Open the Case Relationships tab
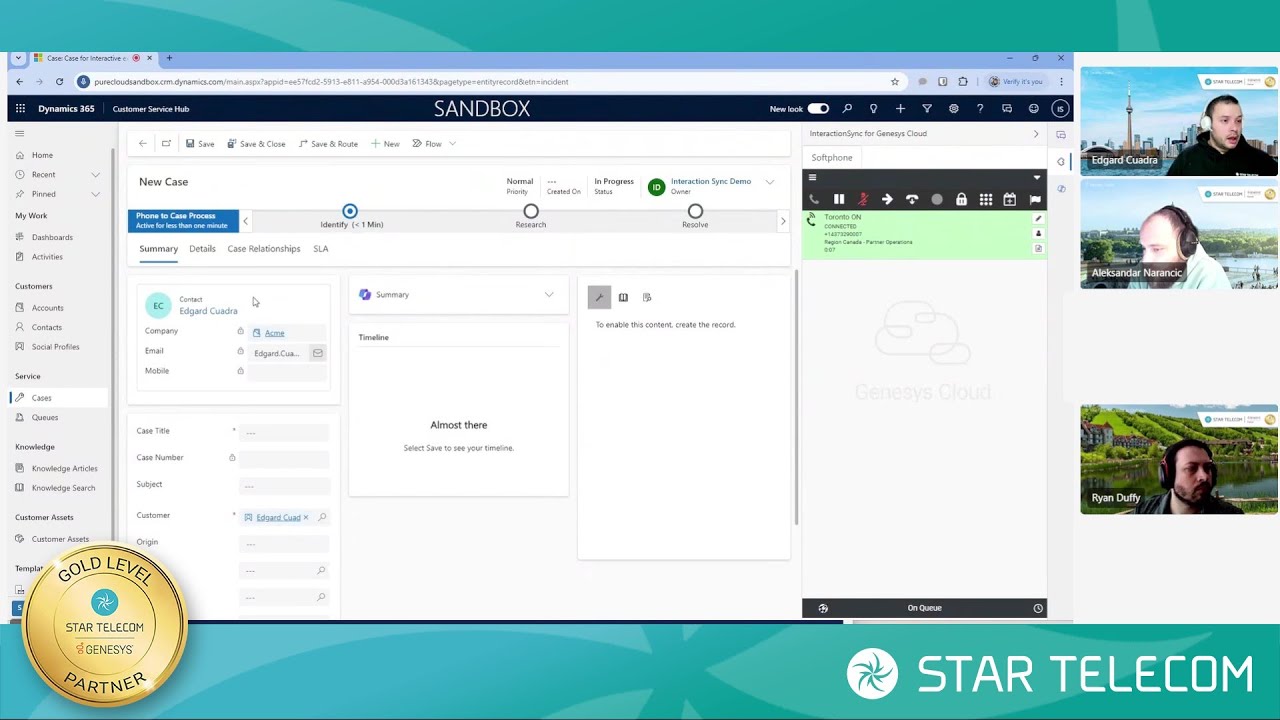This screenshot has width=1280, height=720. coord(263,249)
